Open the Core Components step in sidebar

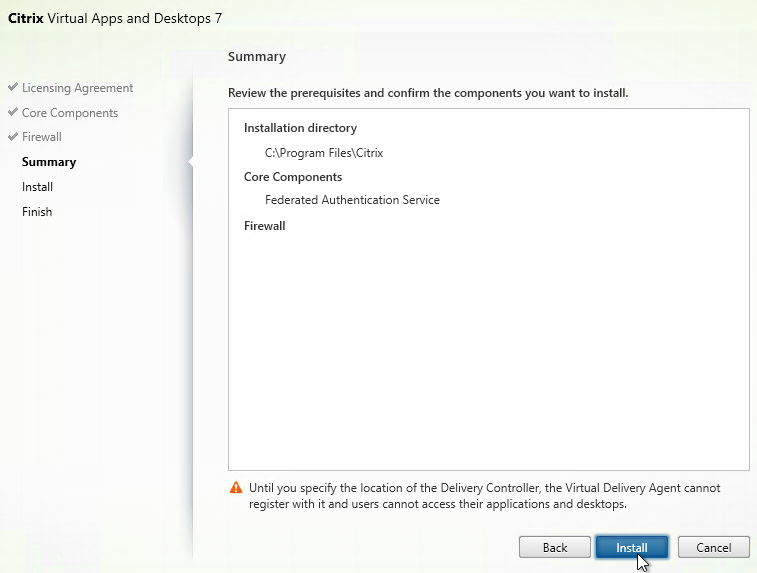(70, 113)
